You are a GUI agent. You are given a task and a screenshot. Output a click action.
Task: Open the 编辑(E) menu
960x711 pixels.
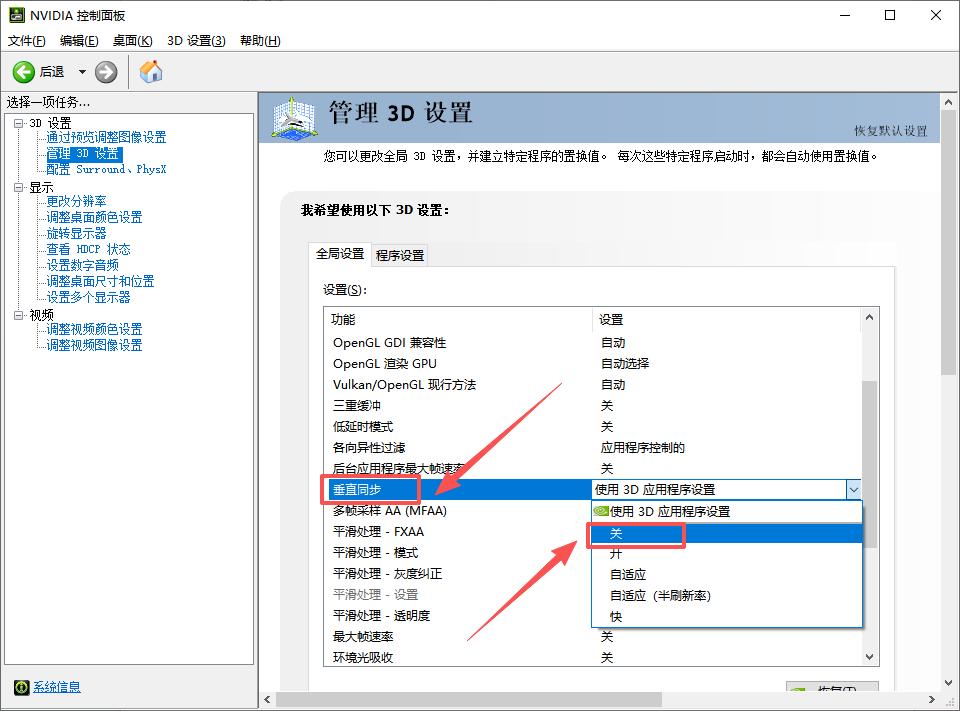pos(79,40)
